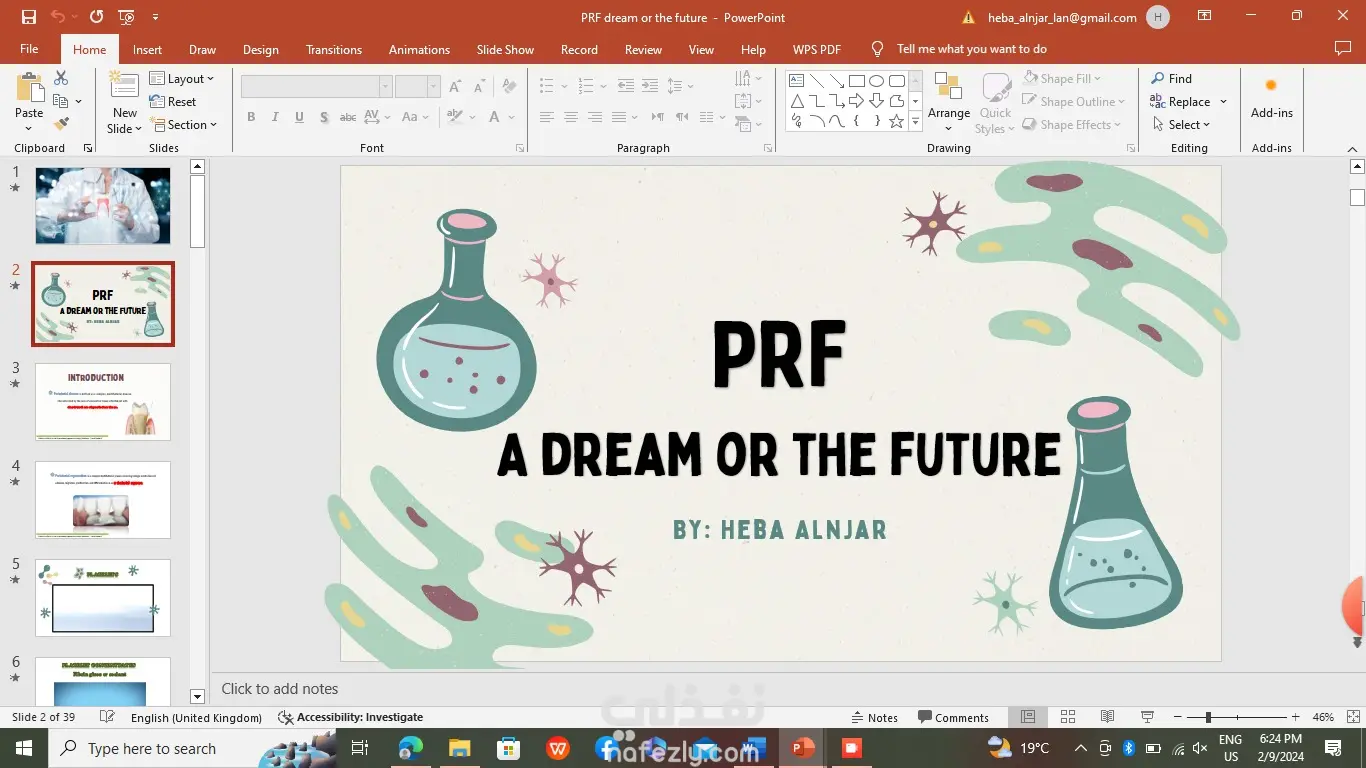Open Microsoft Edge from the taskbar
The image size is (1366, 768).
[410, 748]
